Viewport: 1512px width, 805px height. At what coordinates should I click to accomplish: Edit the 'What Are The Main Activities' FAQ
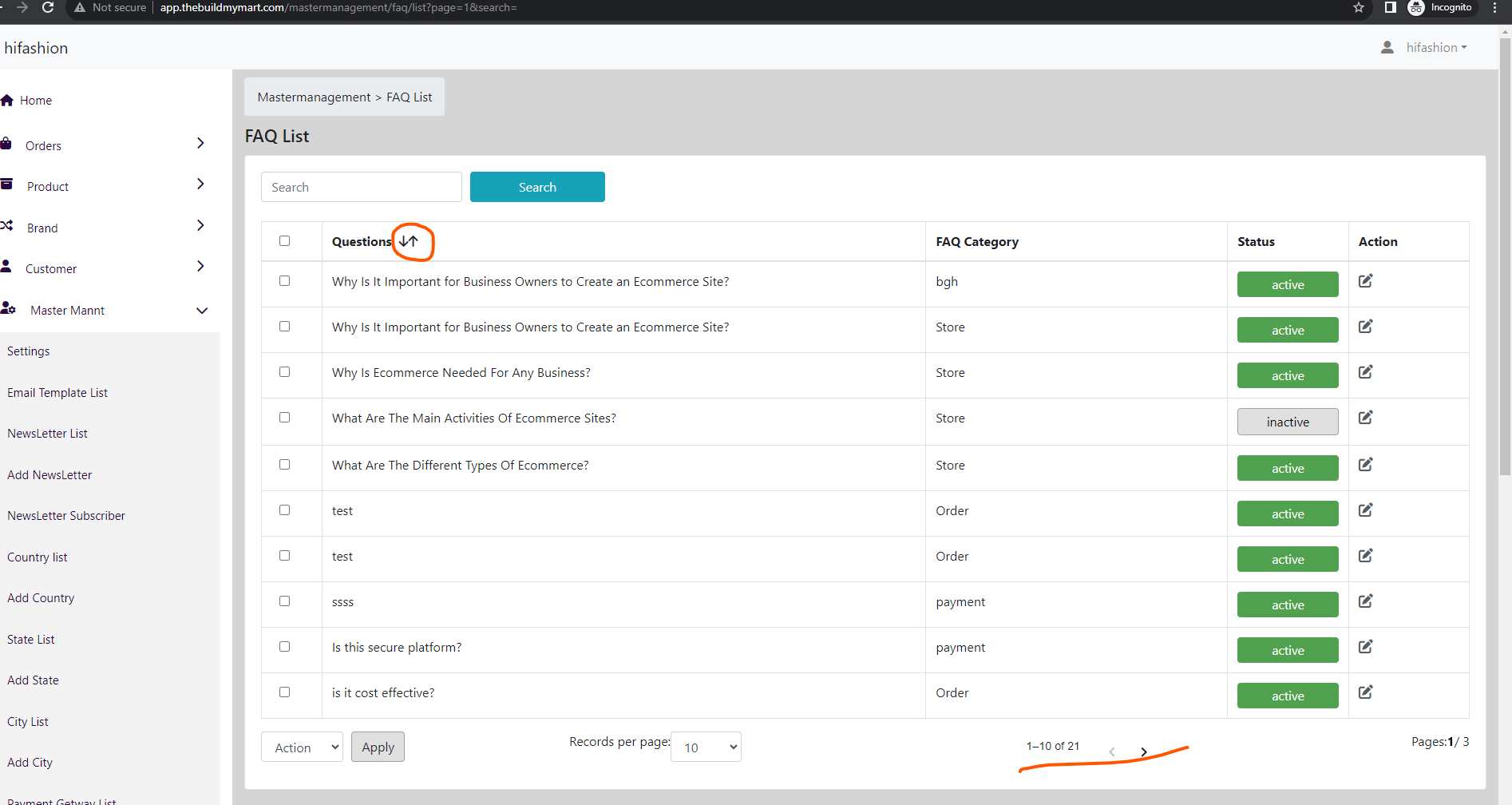click(1365, 418)
